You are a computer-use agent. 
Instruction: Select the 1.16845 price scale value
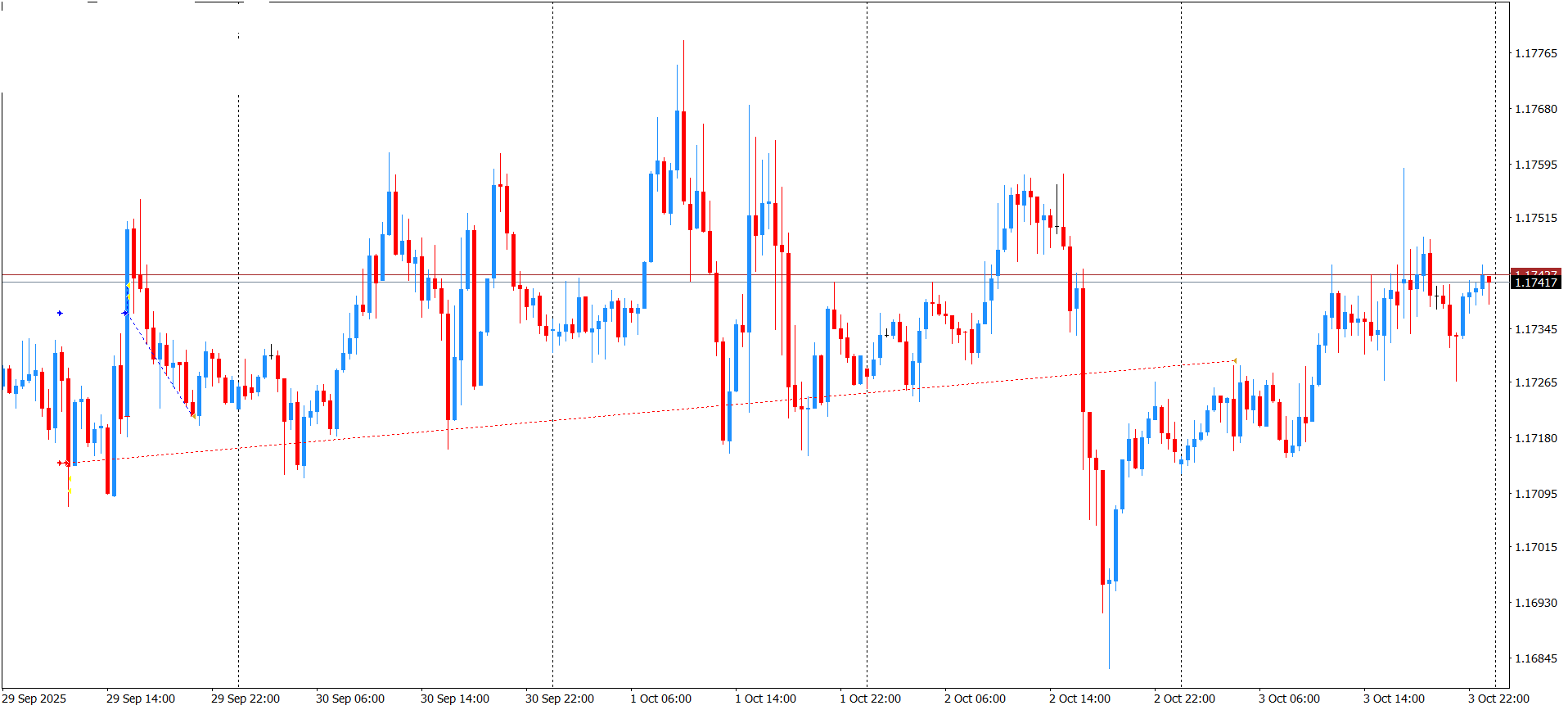coord(1536,658)
